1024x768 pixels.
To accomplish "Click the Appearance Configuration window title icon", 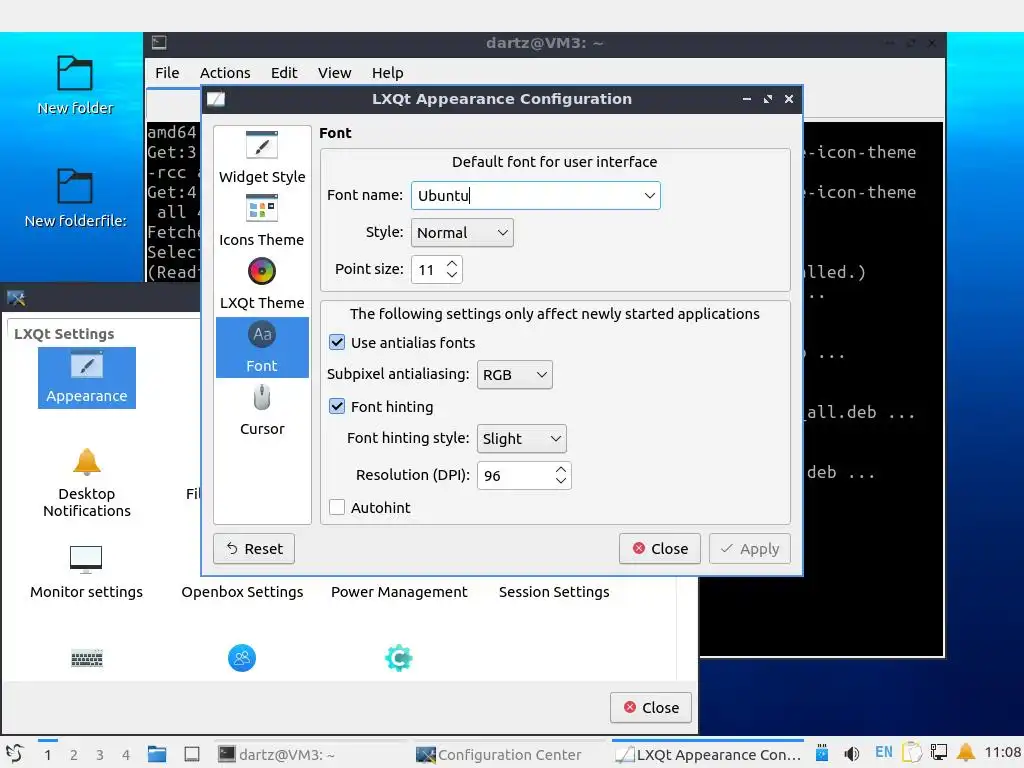I will pyautogui.click(x=216, y=99).
